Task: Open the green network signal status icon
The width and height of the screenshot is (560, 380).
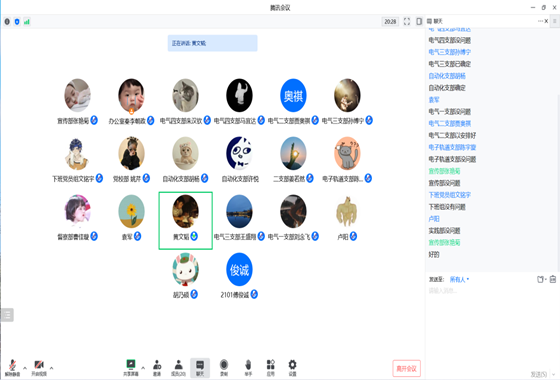Action: point(27,22)
